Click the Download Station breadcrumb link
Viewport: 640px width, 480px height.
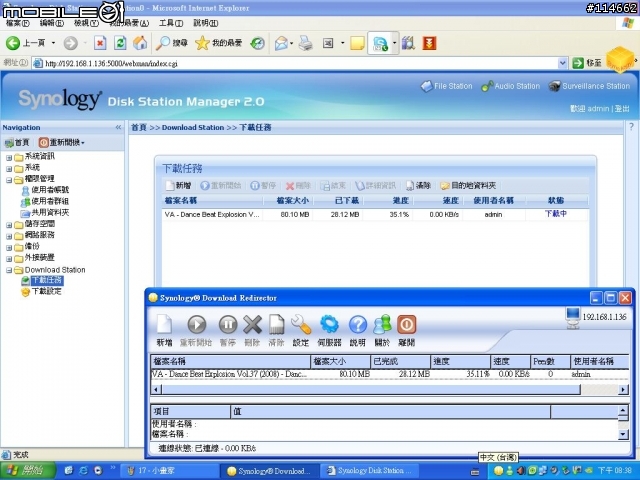(193, 127)
